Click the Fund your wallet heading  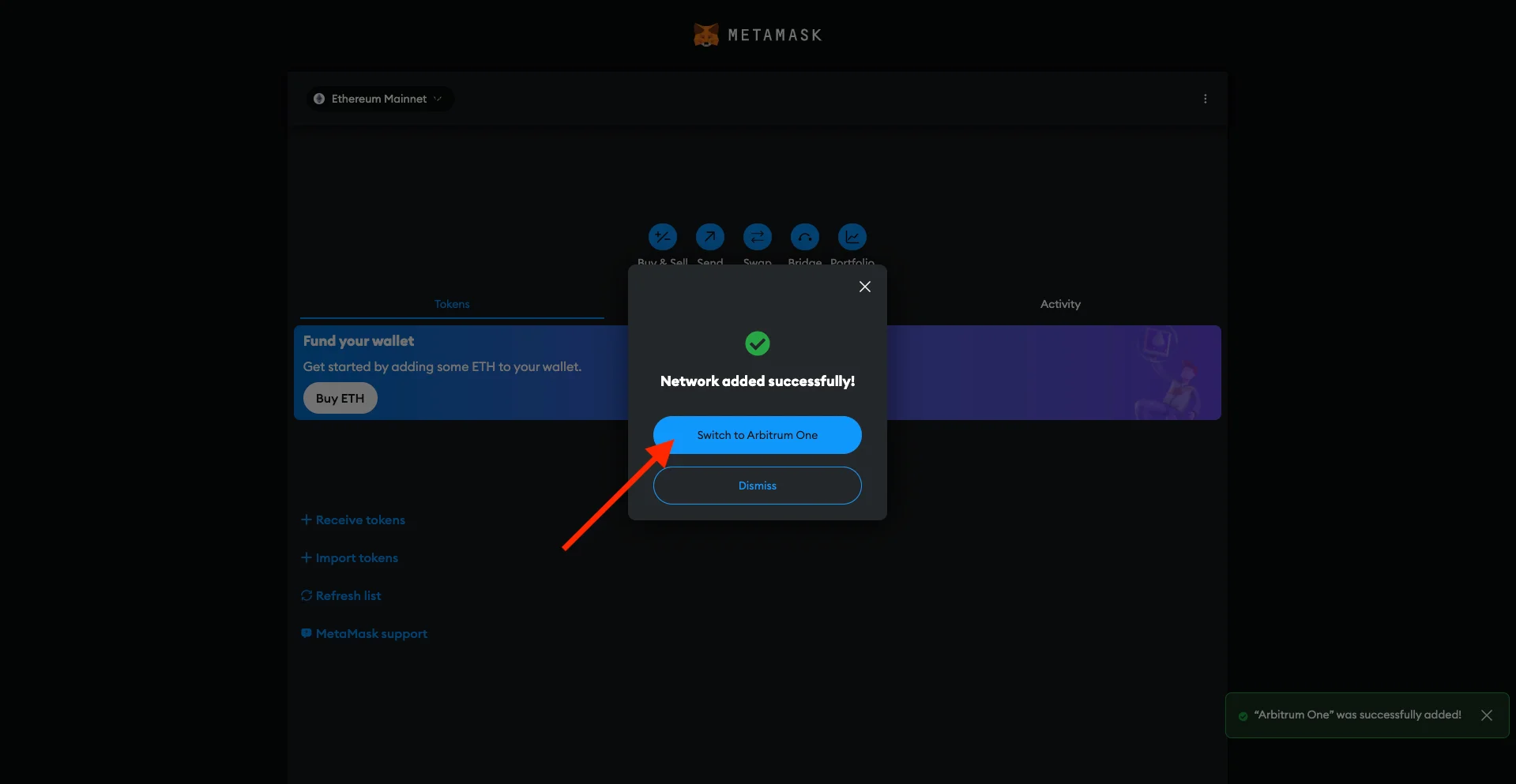point(359,341)
